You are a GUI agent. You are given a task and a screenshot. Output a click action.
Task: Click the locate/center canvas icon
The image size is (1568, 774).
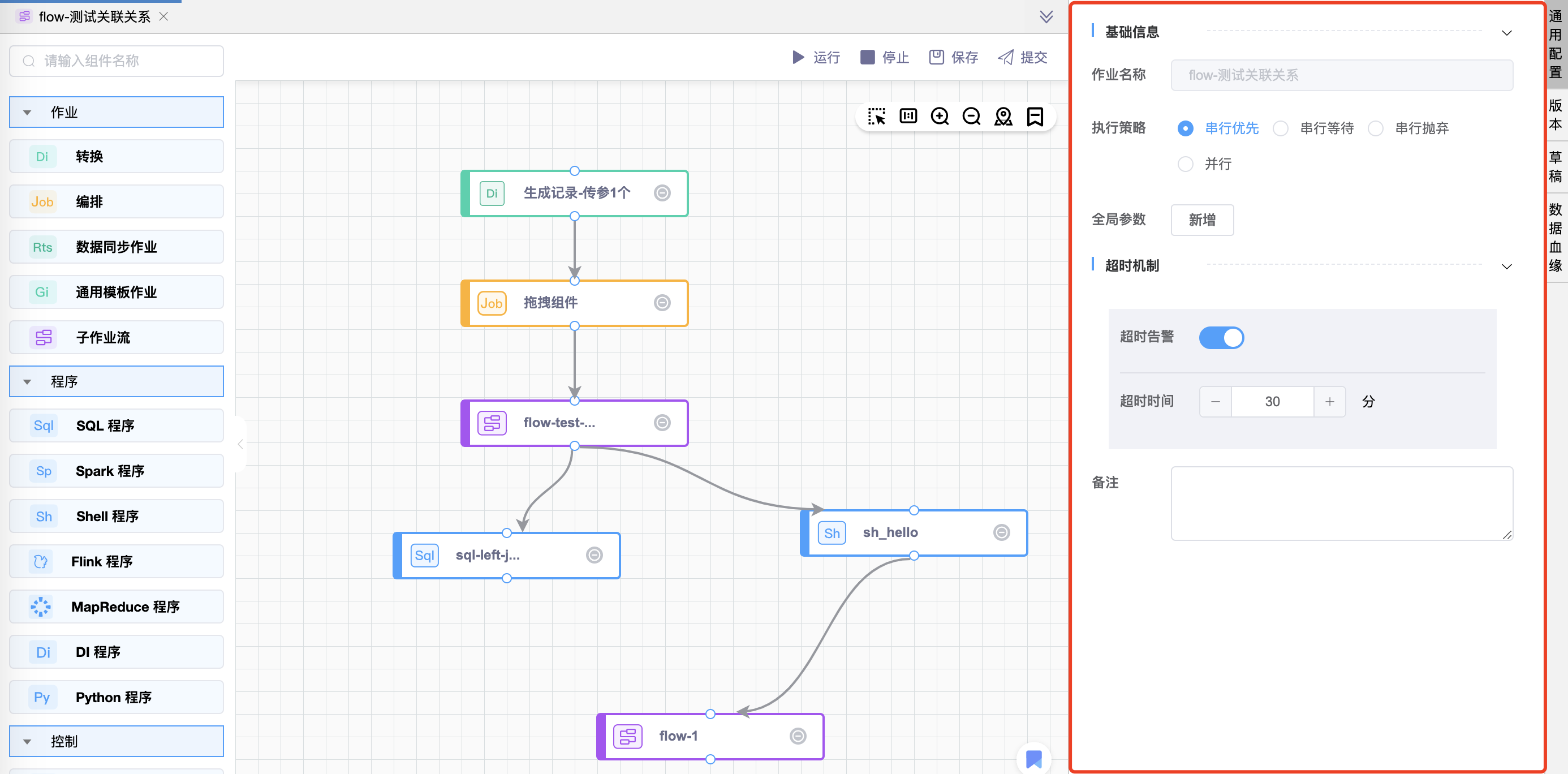point(1002,117)
